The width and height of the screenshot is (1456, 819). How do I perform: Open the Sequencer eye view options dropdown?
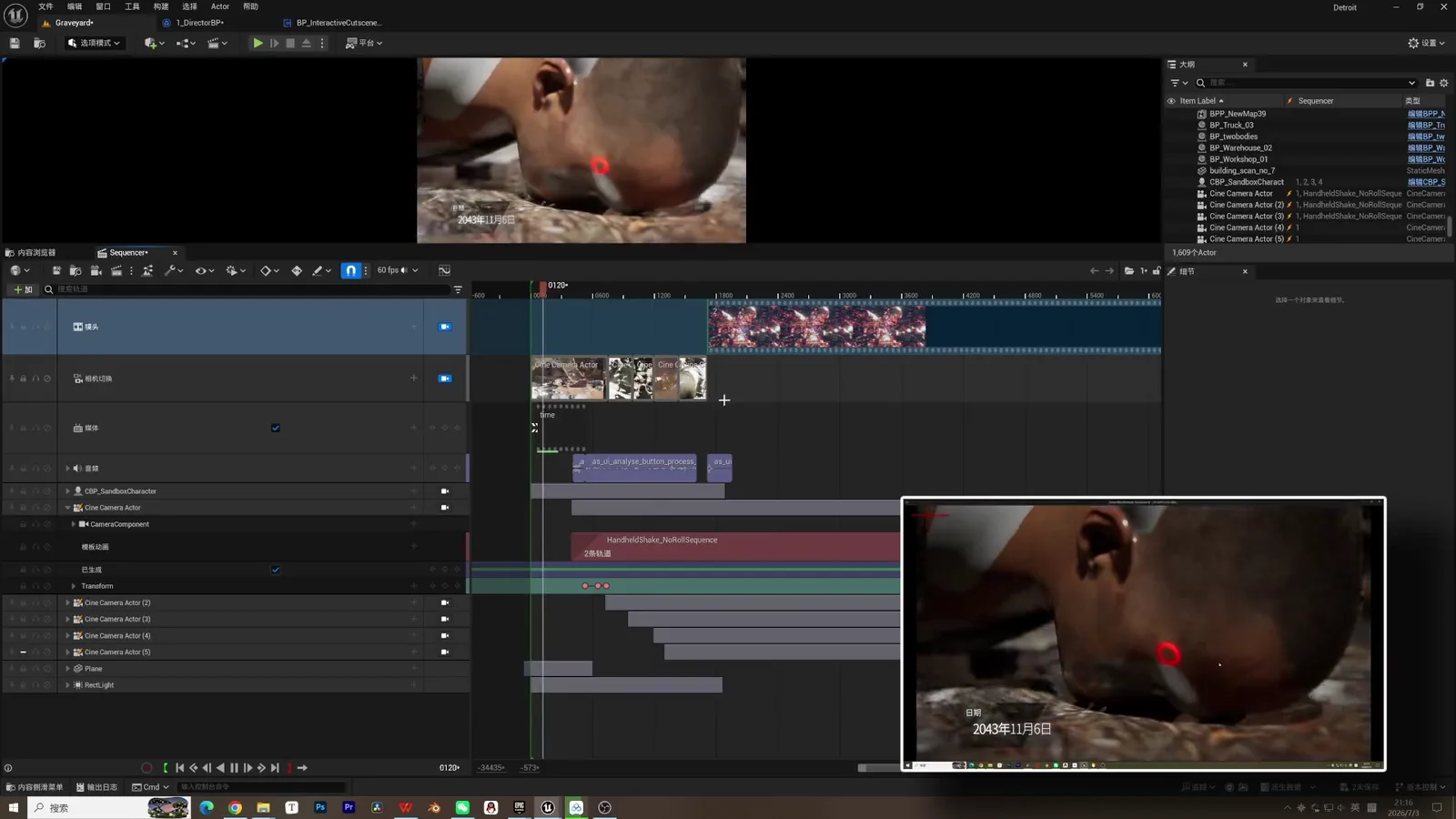coord(205,270)
